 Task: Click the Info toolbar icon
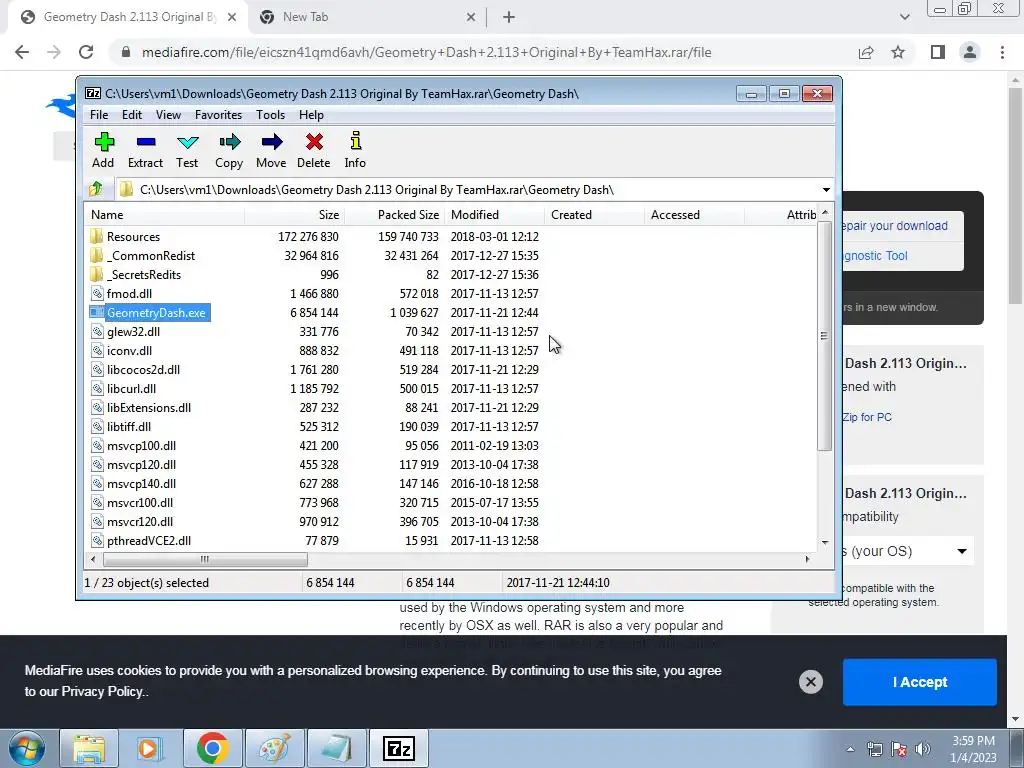pos(355,141)
